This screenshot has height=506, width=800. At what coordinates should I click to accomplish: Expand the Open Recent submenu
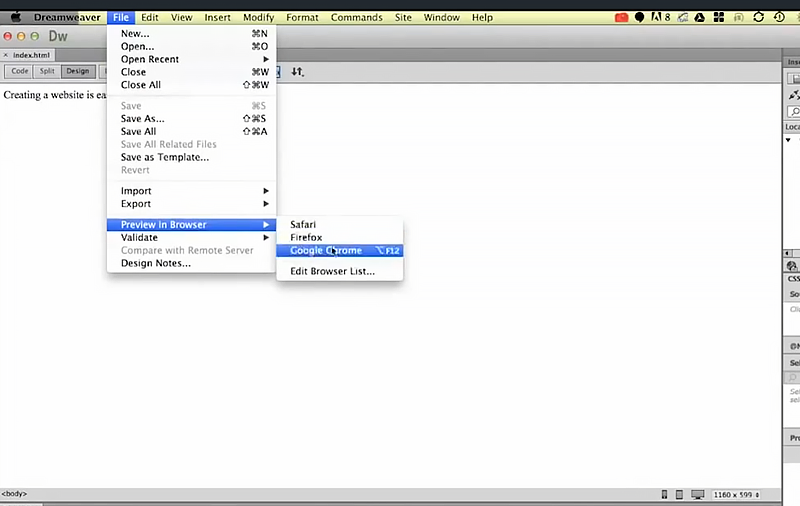(192, 59)
